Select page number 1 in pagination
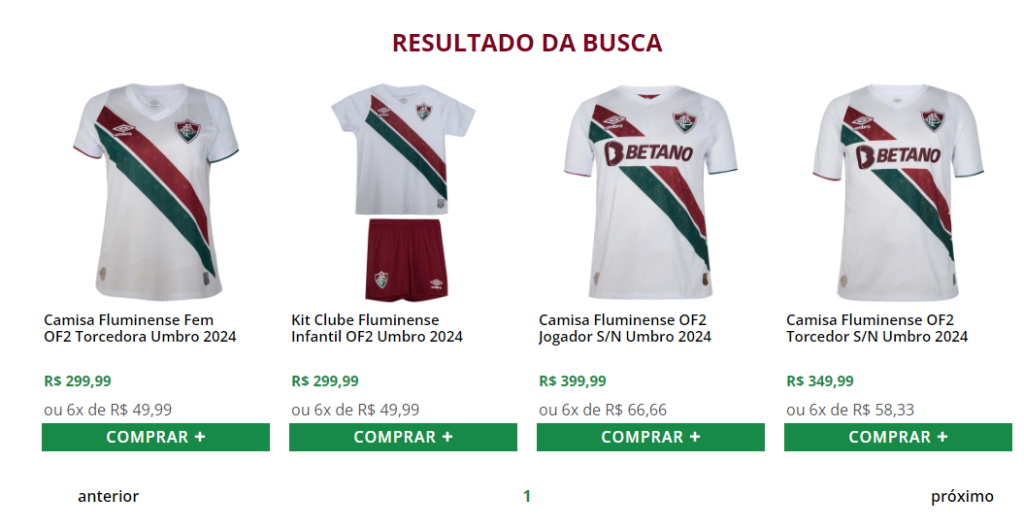The height and width of the screenshot is (528, 1024). tap(527, 497)
